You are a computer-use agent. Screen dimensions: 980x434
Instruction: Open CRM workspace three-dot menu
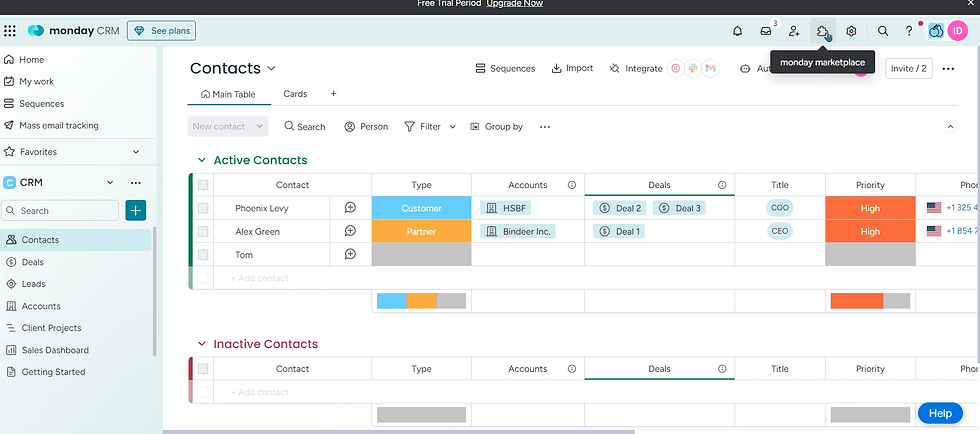tap(136, 183)
